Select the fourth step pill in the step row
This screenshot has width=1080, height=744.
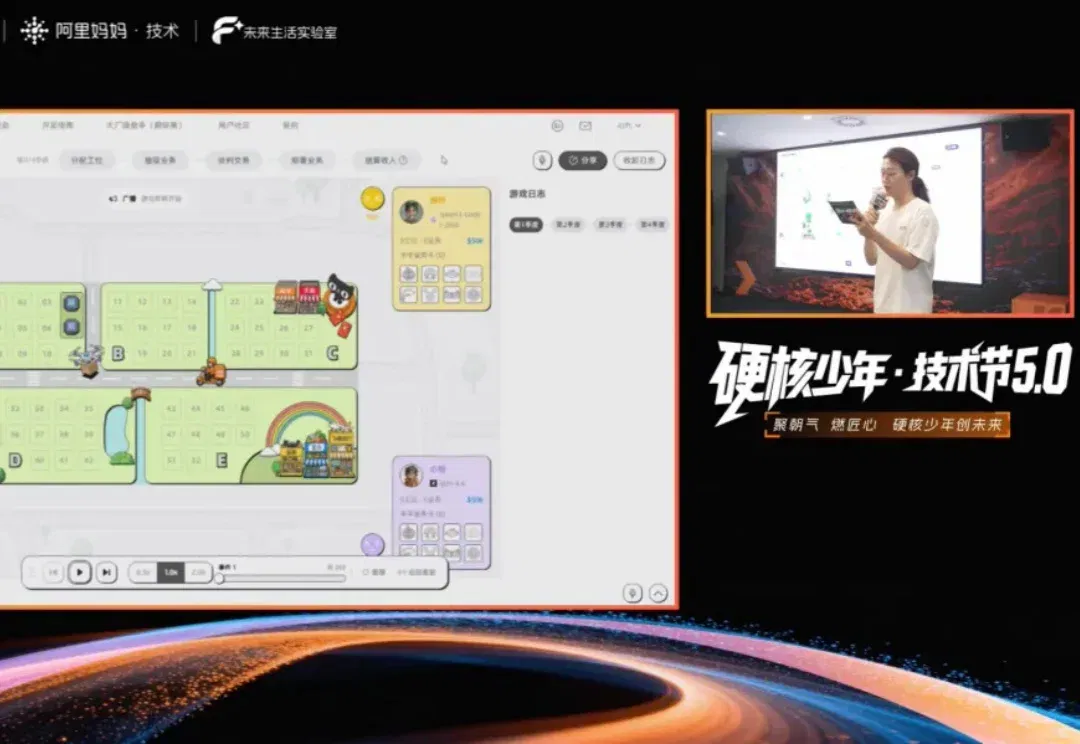tap(307, 160)
